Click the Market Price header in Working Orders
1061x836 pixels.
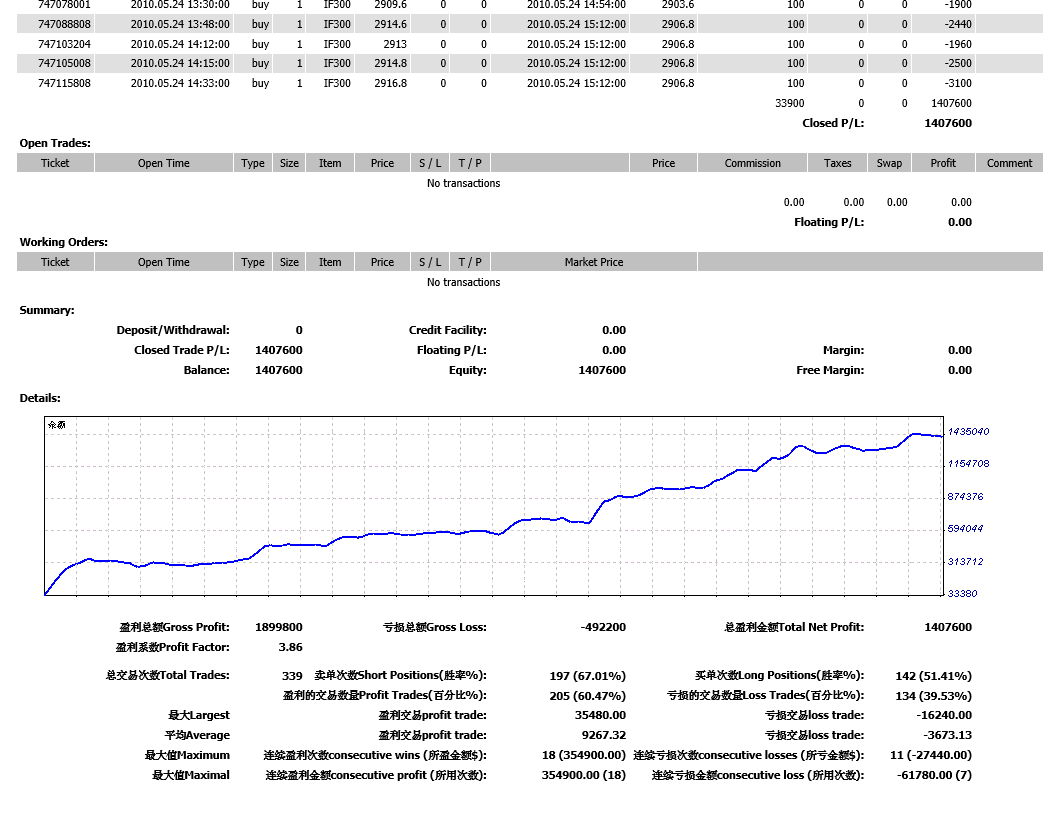[x=593, y=262]
